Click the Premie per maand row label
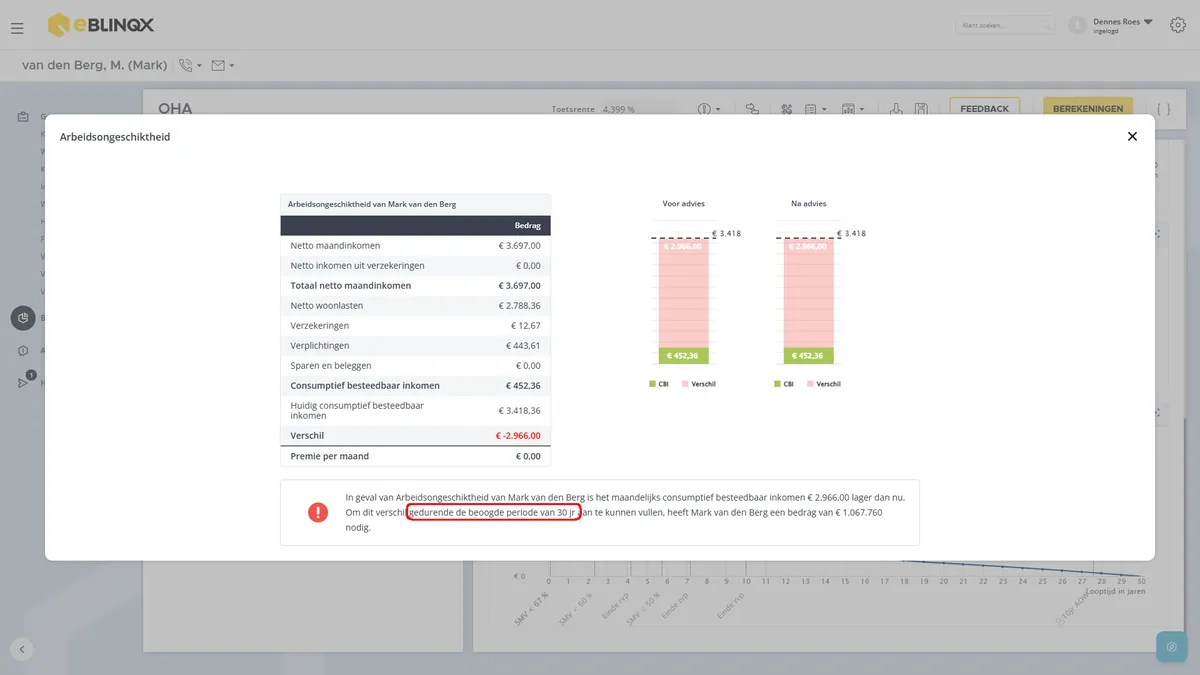1200x675 pixels. (330, 456)
